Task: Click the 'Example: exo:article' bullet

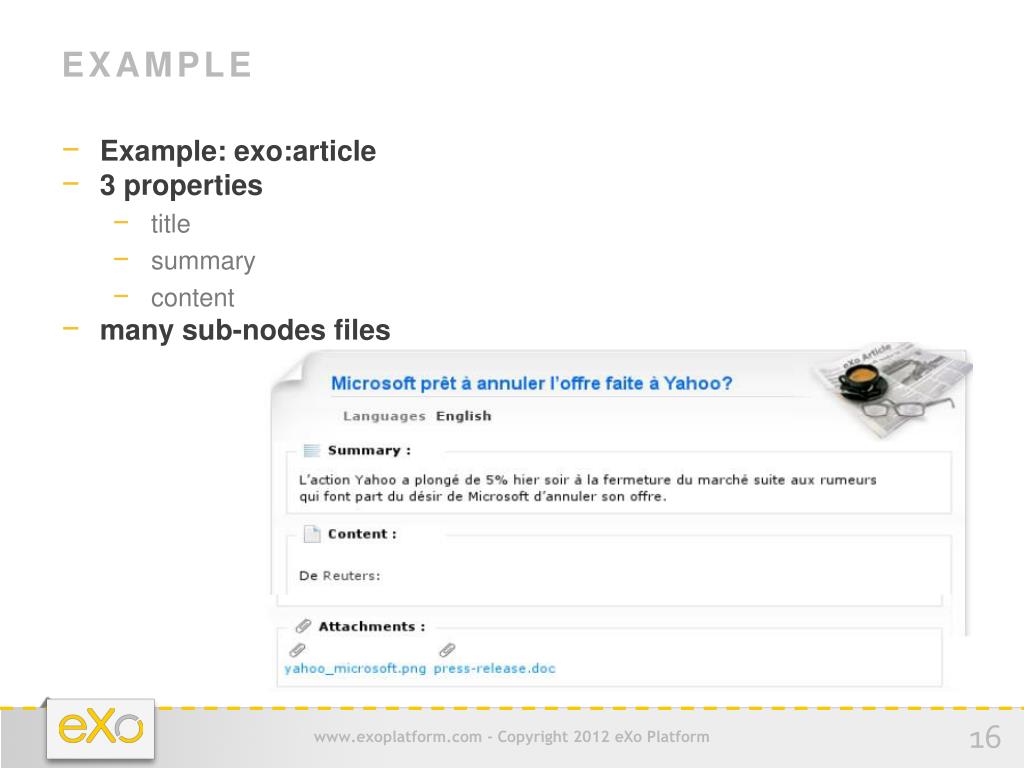Action: [238, 151]
